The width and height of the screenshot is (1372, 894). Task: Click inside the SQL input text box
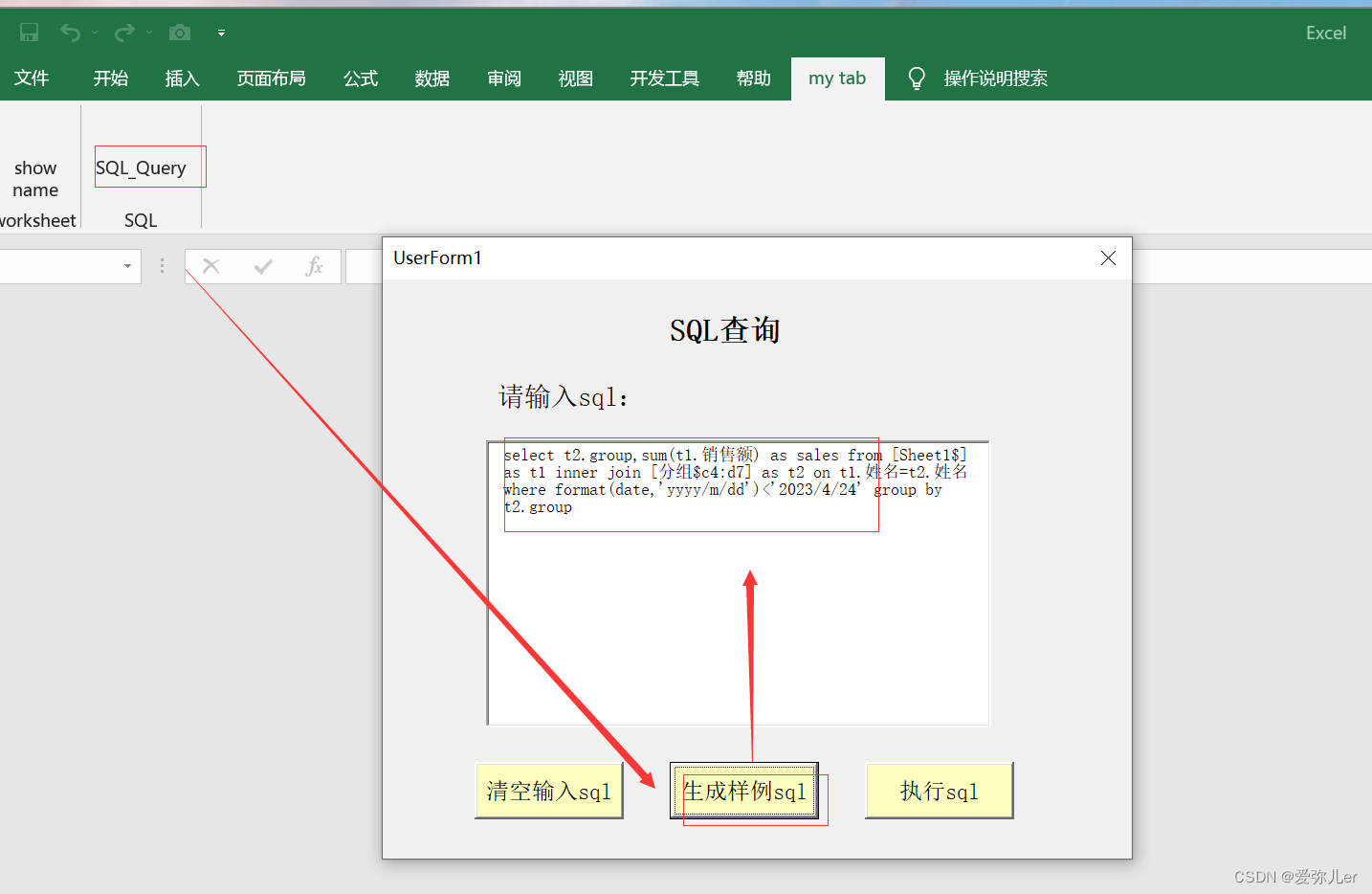(x=738, y=584)
